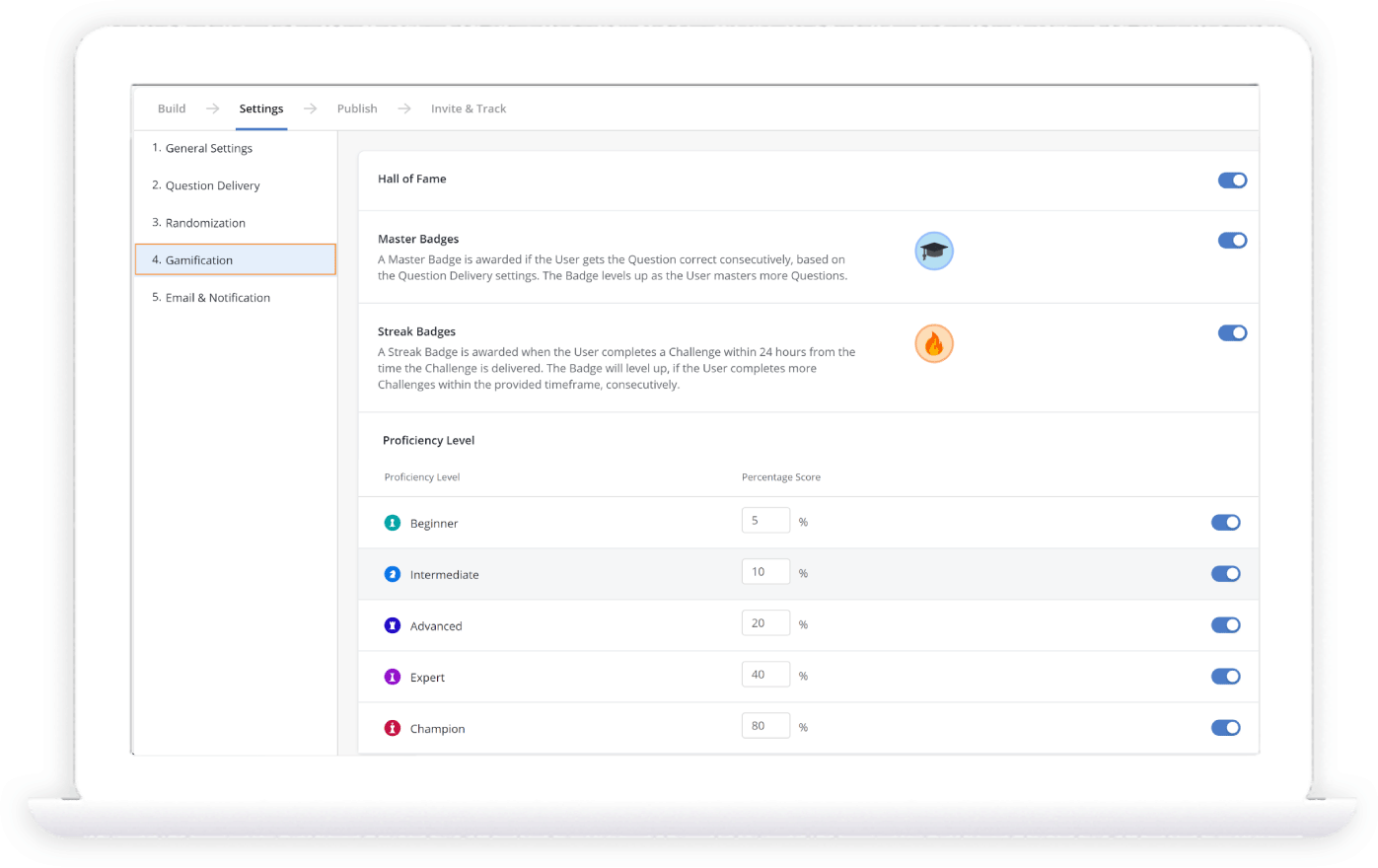The height and width of the screenshot is (868, 1378).
Task: Go to the Build step tab
Action: click(x=172, y=108)
